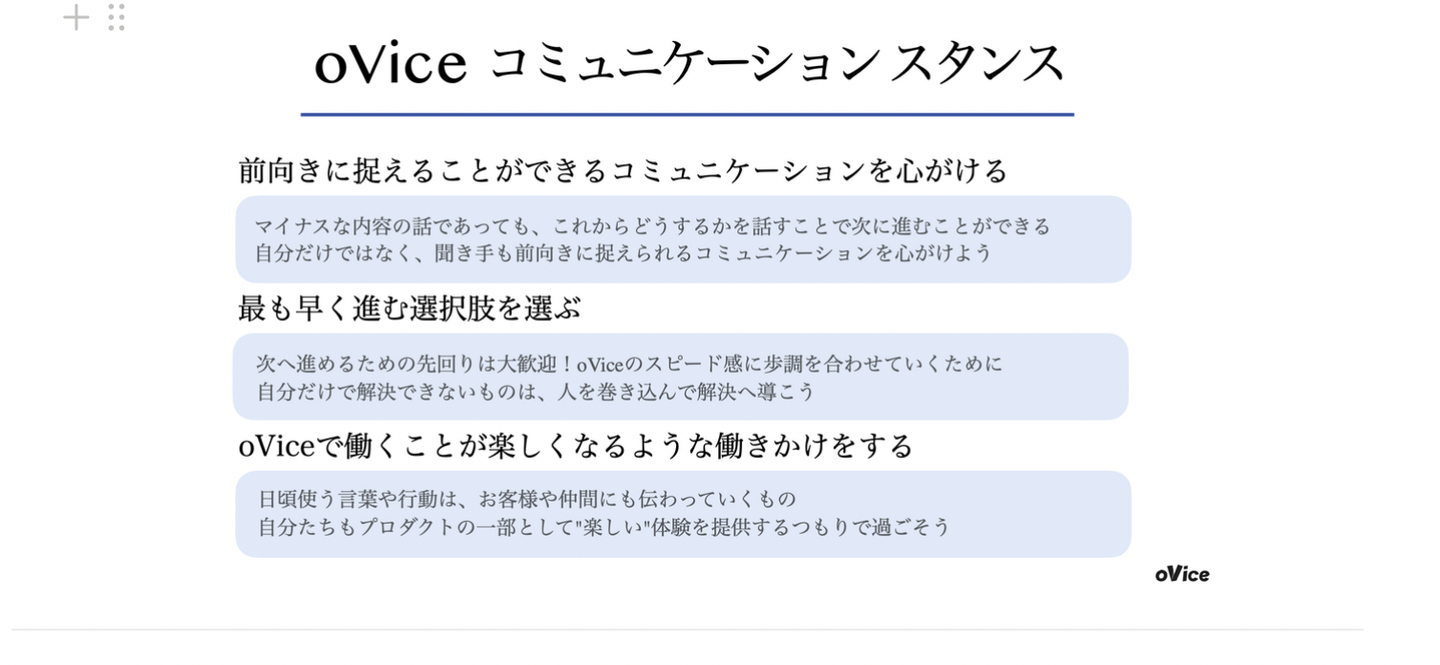Click the gray divider line below the image
Image resolution: width=1440 pixels, height=665 pixels.
(687, 630)
